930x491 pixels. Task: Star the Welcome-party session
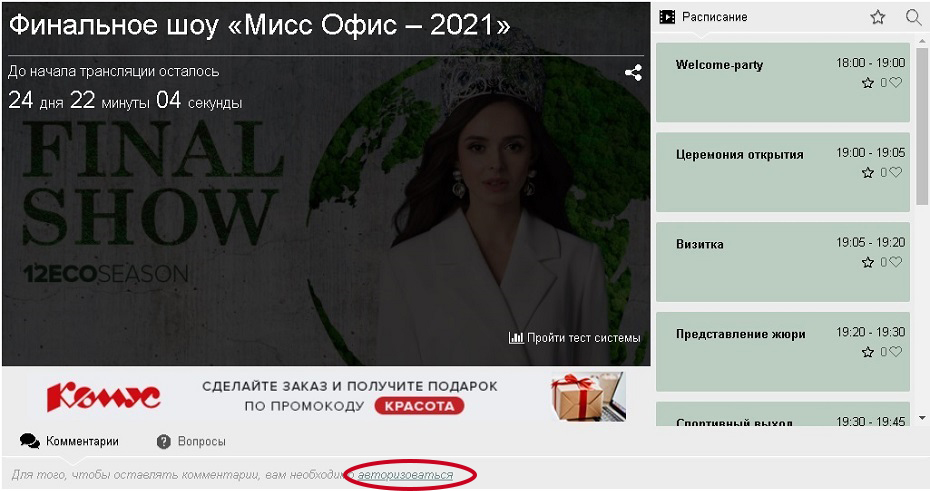[868, 83]
